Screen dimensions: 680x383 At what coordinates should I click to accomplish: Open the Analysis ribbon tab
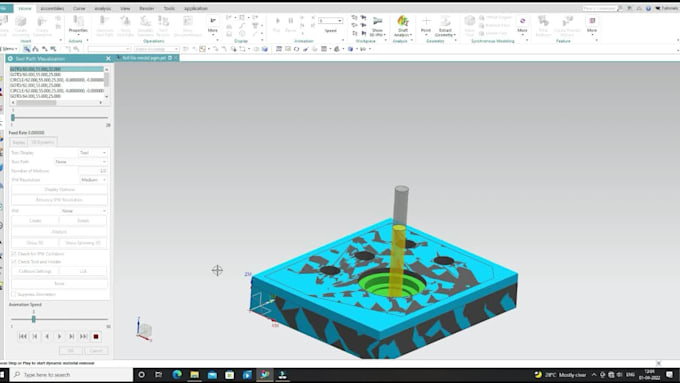click(x=102, y=8)
